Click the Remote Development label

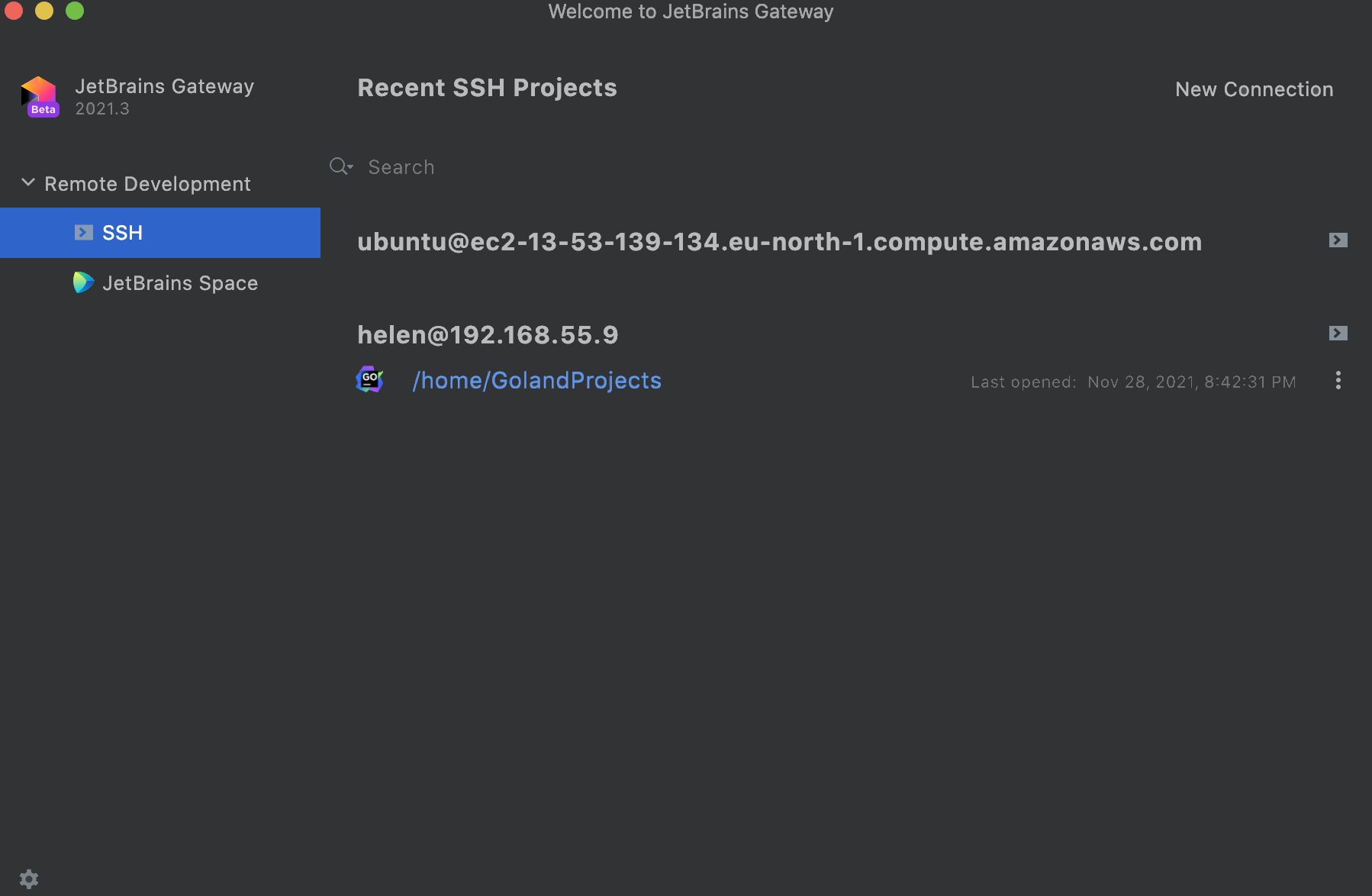(x=147, y=184)
